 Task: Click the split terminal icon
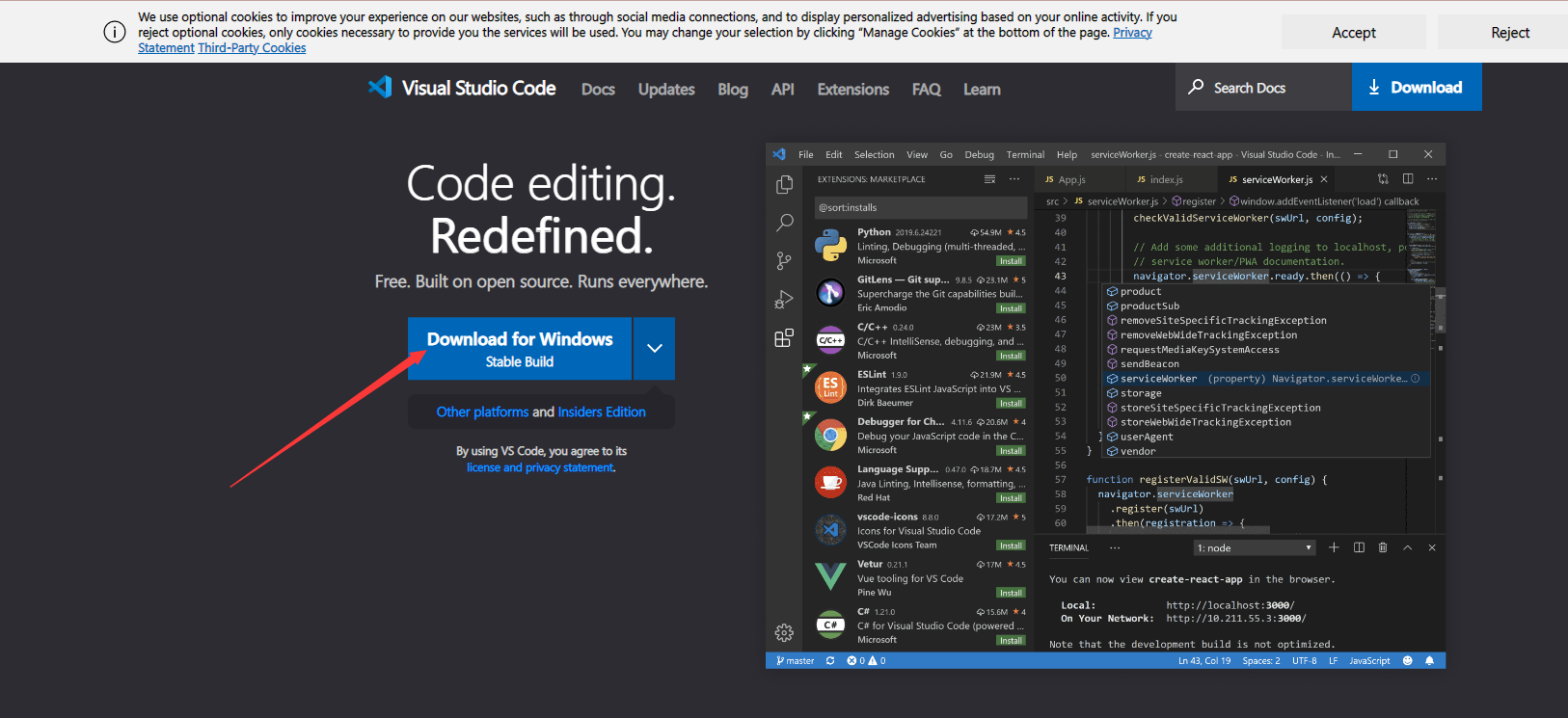pyautogui.click(x=1359, y=547)
